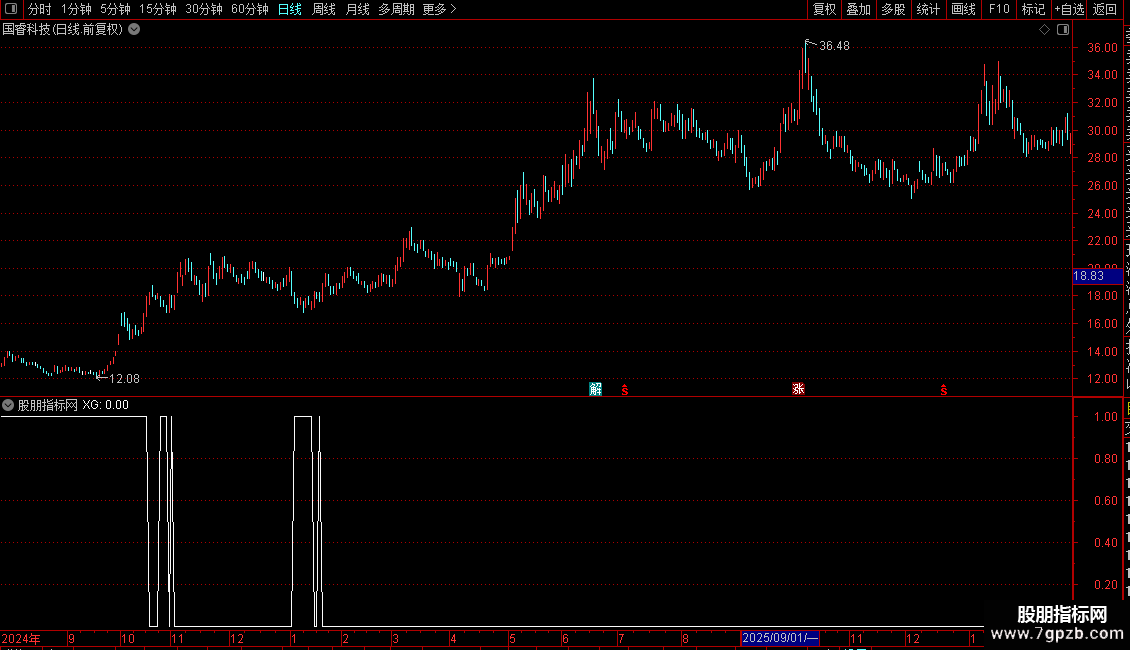1130x650 pixels.
Task: Expand the 股朋指标网 indicator dropdown
Action: coord(8,406)
